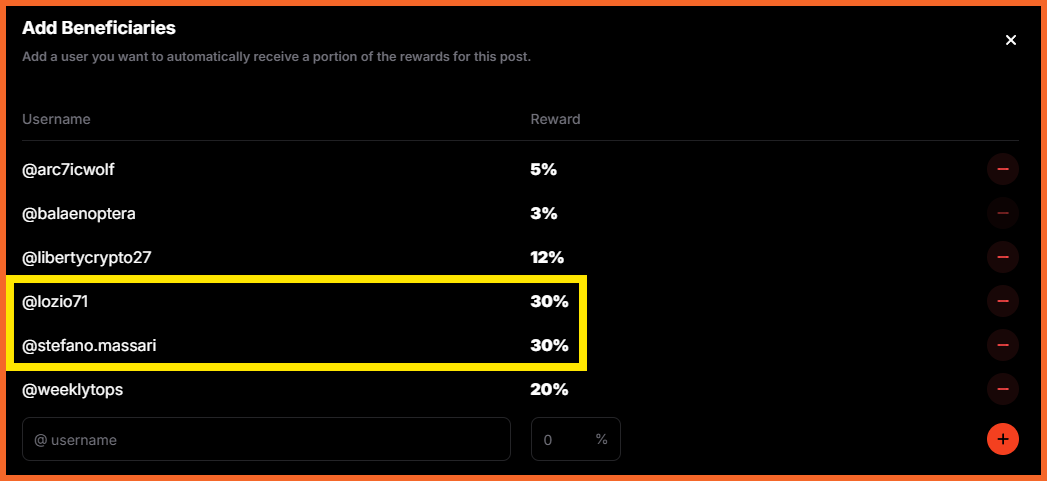Focus the @ username input field
Screen dimensions: 1047x481
click(266, 440)
